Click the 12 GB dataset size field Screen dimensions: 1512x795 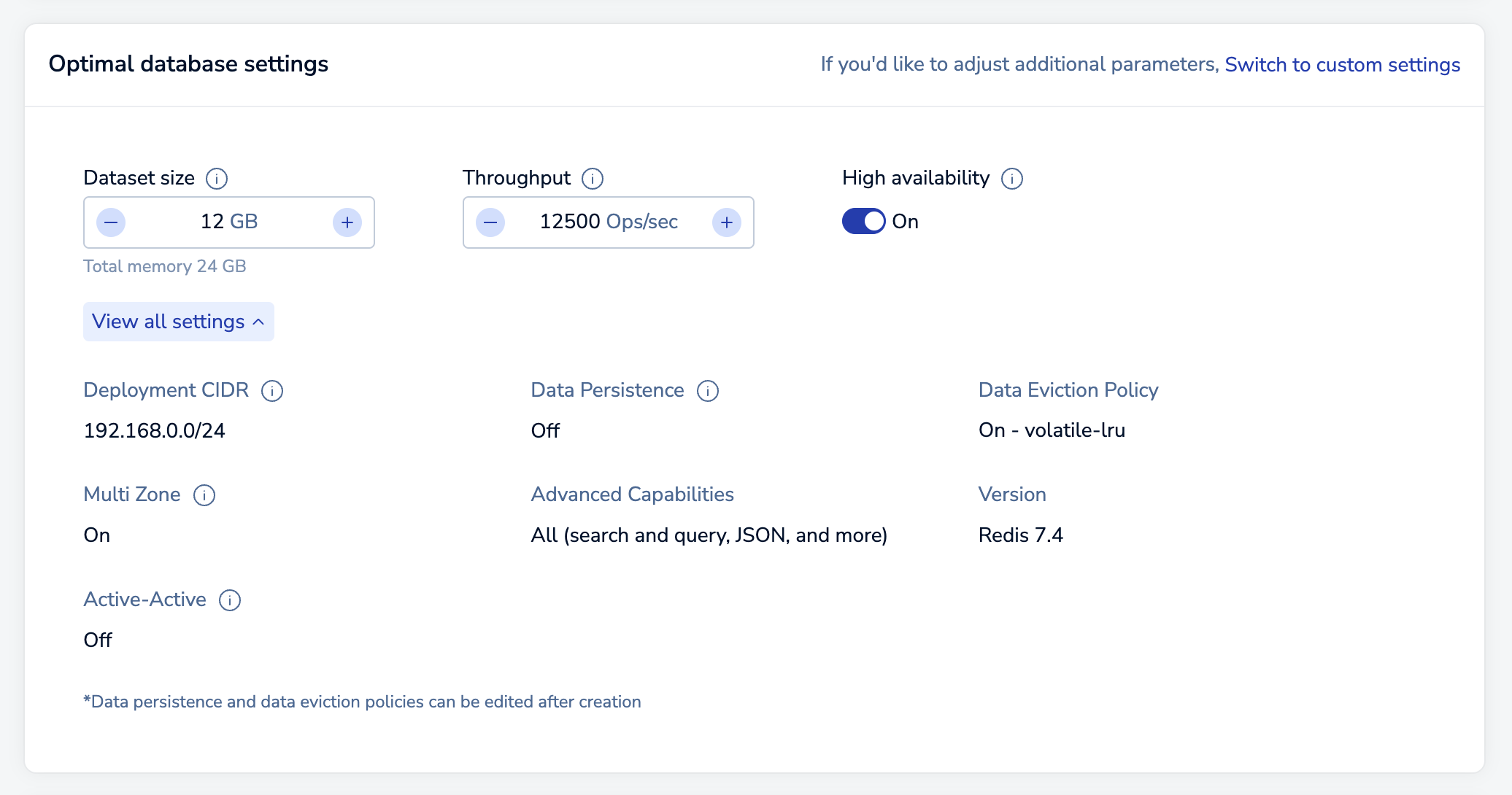point(229,222)
